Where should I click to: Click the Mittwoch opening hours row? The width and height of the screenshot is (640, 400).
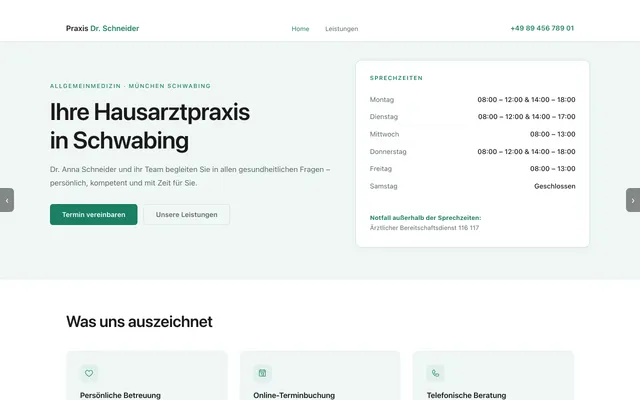472,134
